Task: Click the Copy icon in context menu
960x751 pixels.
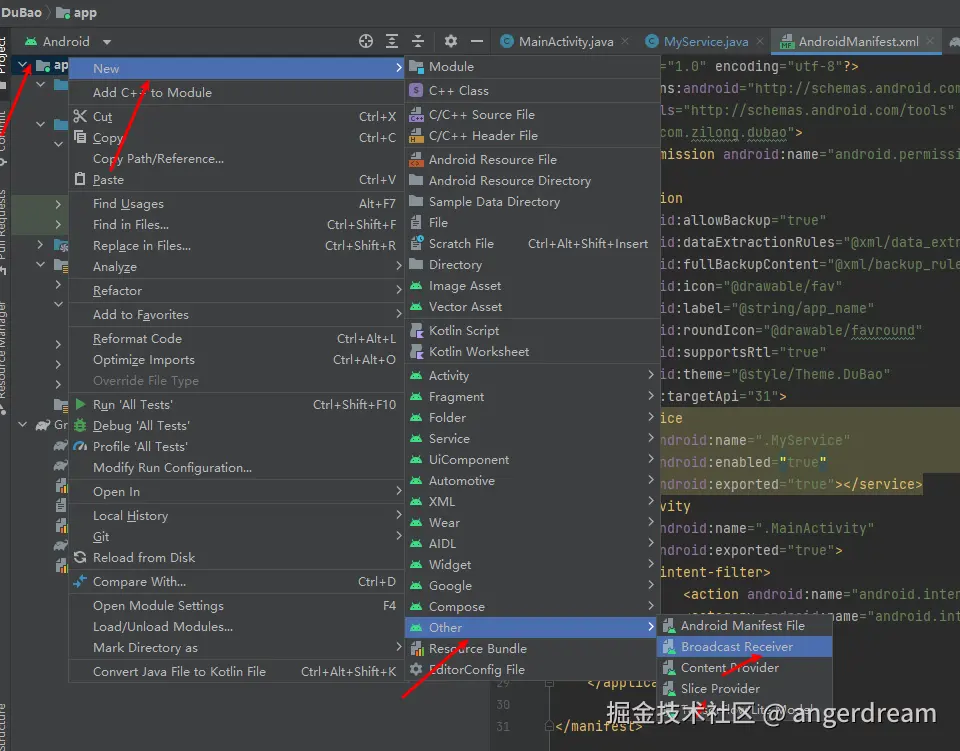Action: [80, 136]
